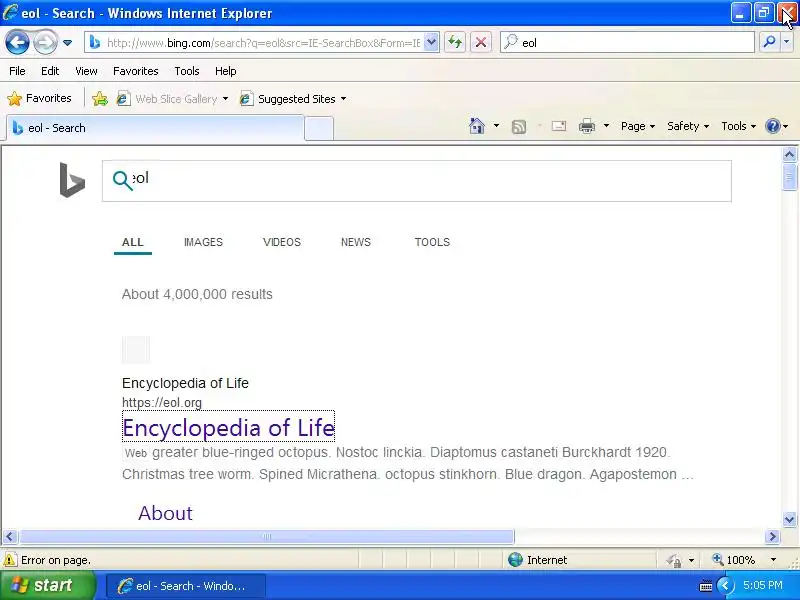This screenshot has width=800, height=600.
Task: Click the Home page icon
Action: (x=477, y=126)
